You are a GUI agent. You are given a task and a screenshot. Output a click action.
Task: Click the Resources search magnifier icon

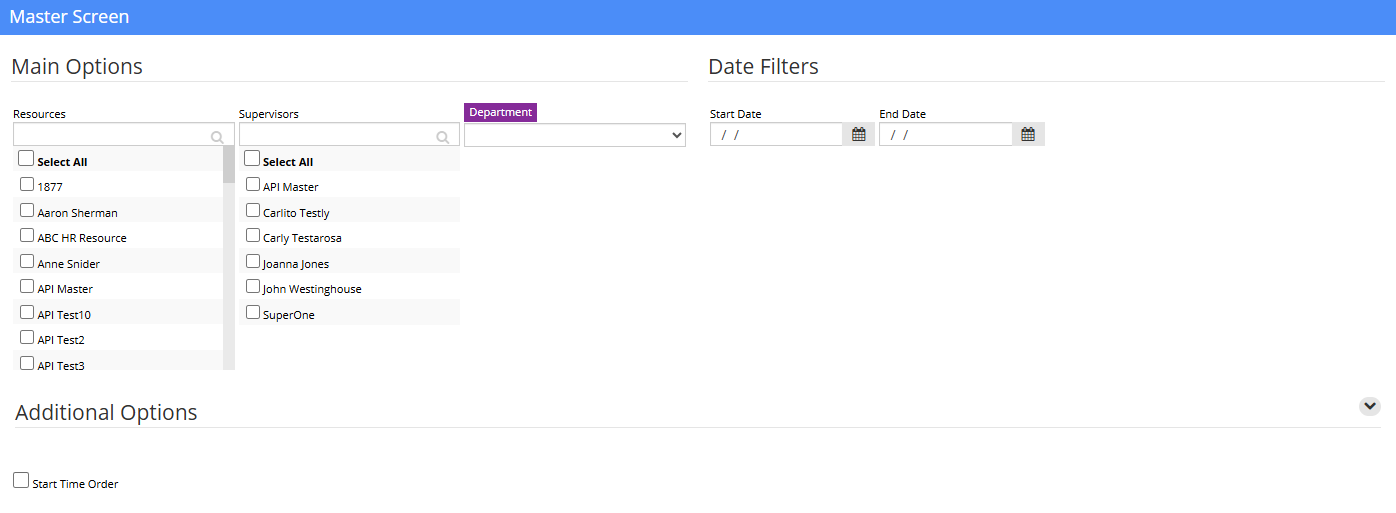218,137
